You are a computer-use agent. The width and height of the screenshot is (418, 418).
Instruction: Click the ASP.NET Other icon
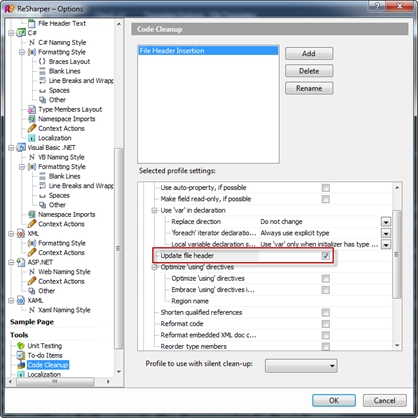click(32, 291)
